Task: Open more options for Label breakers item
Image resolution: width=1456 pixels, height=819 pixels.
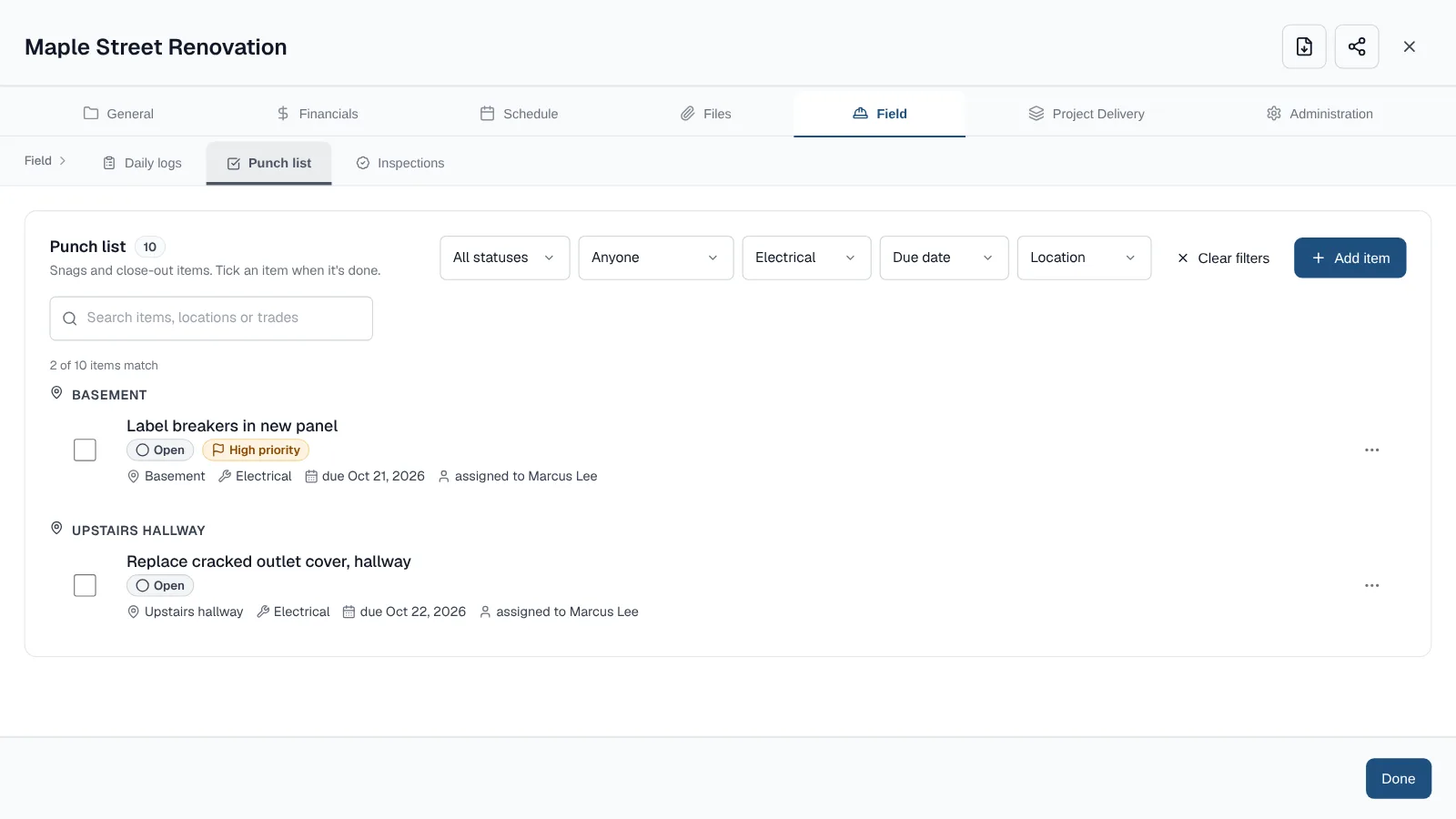Action: [1372, 450]
